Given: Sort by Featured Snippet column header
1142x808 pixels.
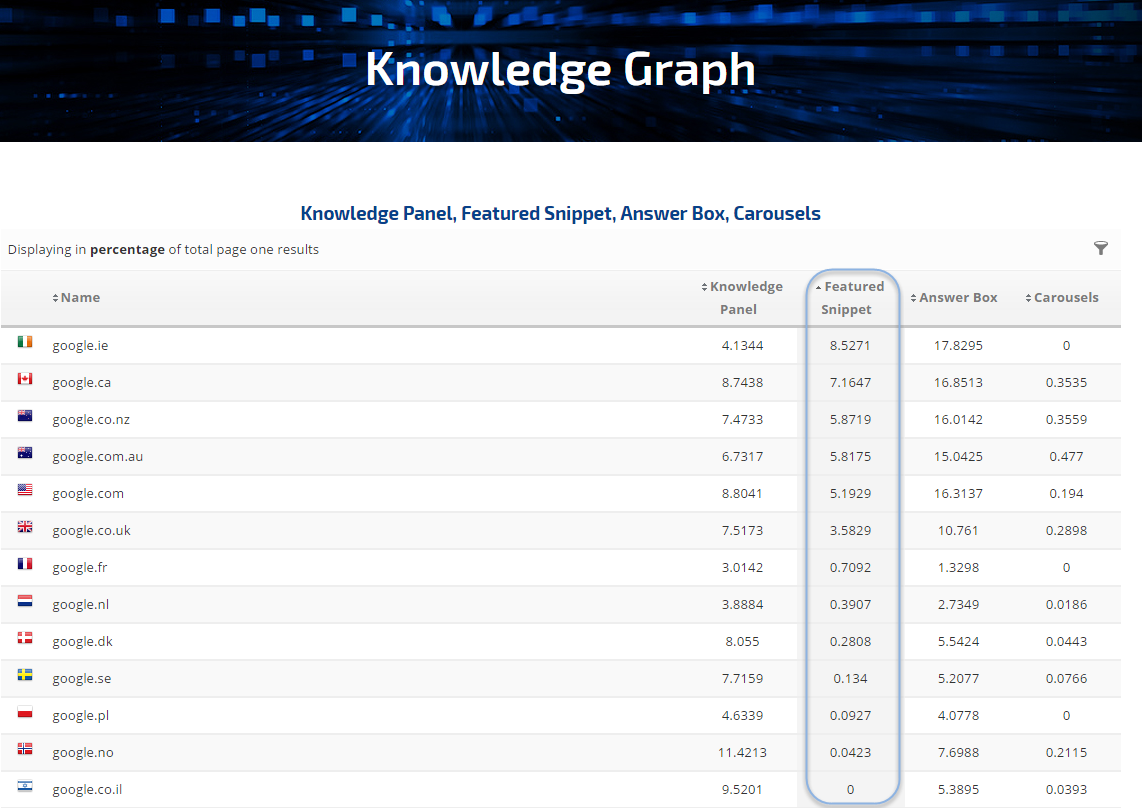Looking at the screenshot, I should pyautogui.click(x=850, y=297).
